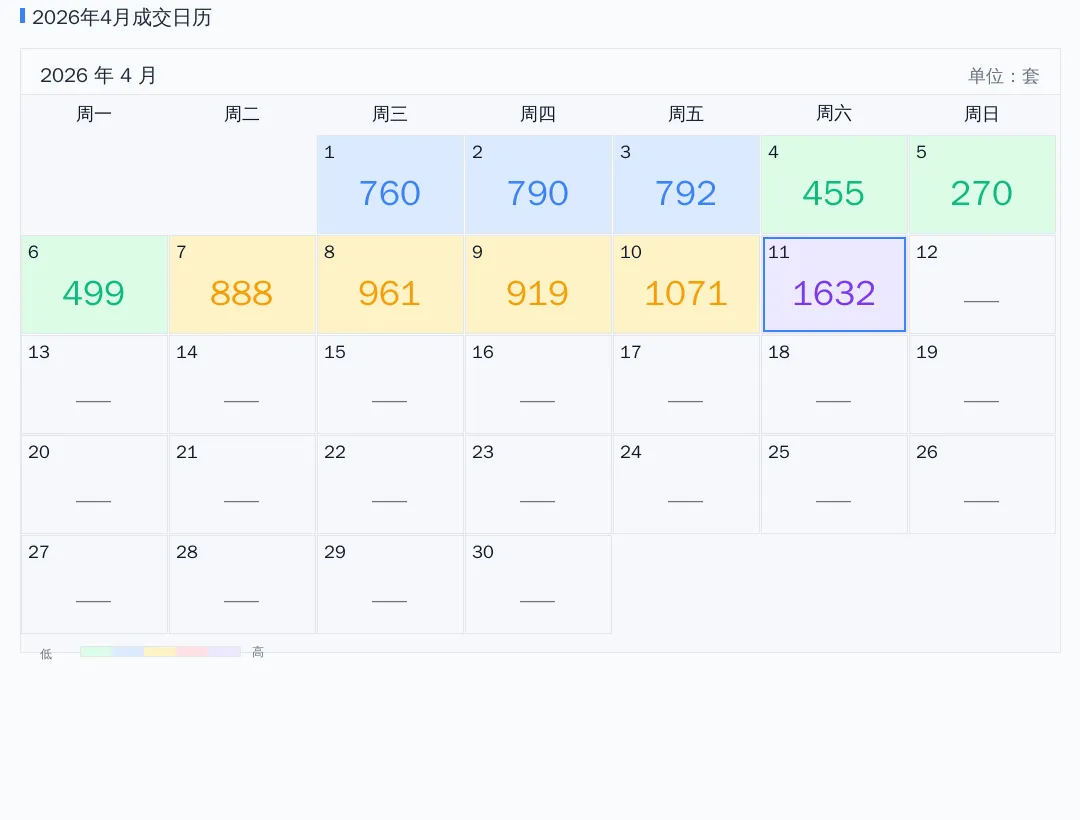Click the 周一 weekday header
Screen dimensions: 1080x820
pos(94,114)
